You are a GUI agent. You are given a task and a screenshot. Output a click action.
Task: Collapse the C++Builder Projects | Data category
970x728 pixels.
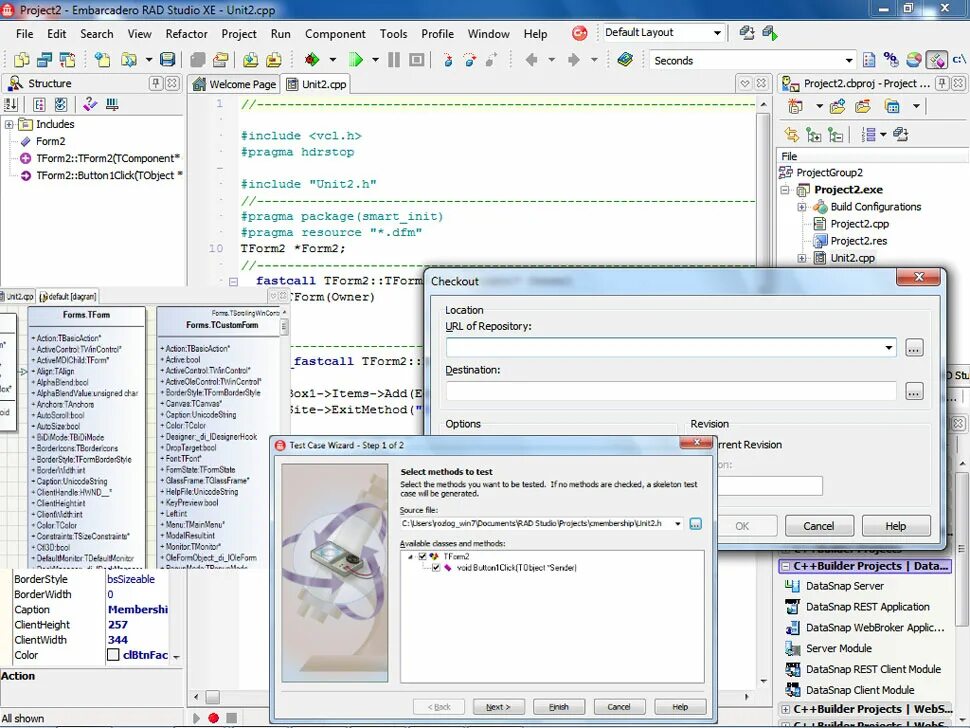785,567
